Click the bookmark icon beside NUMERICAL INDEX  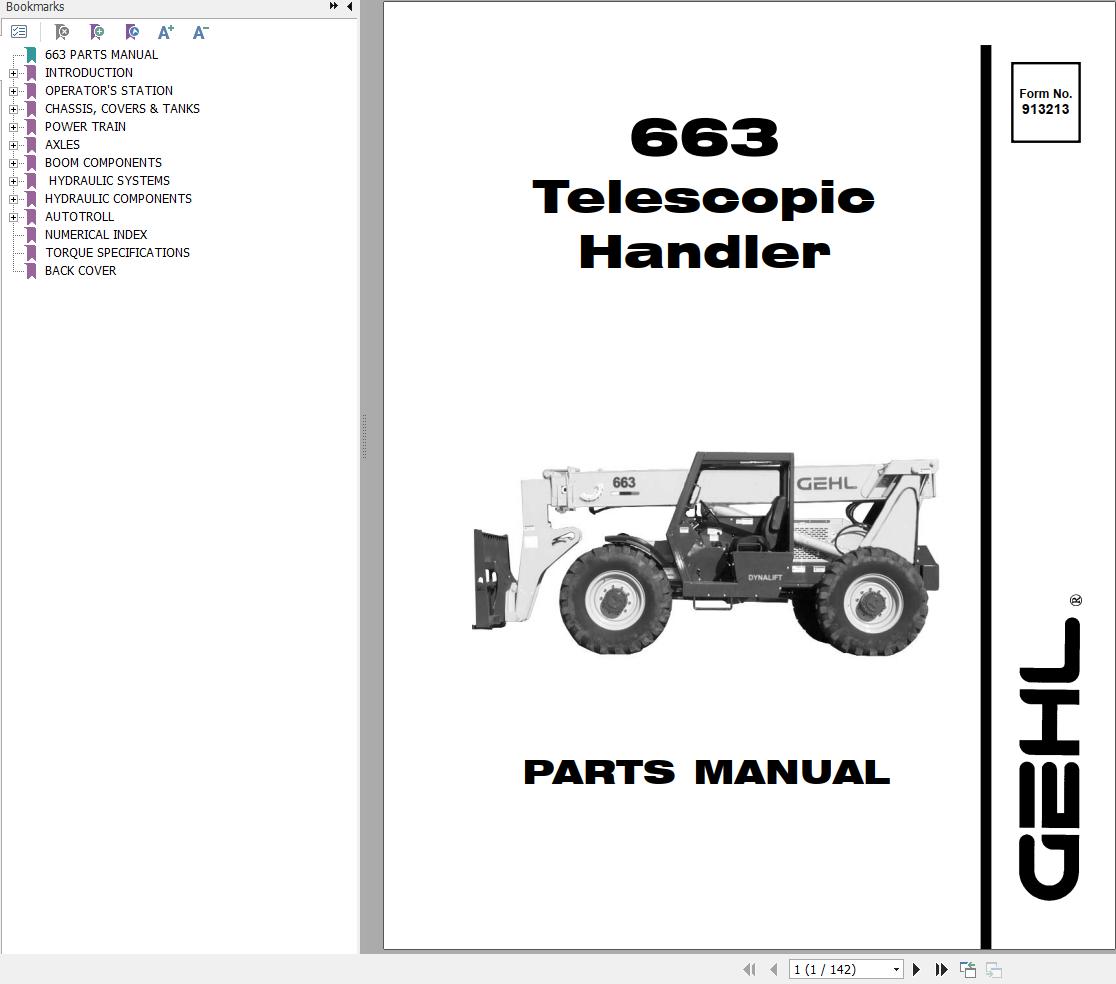31,235
